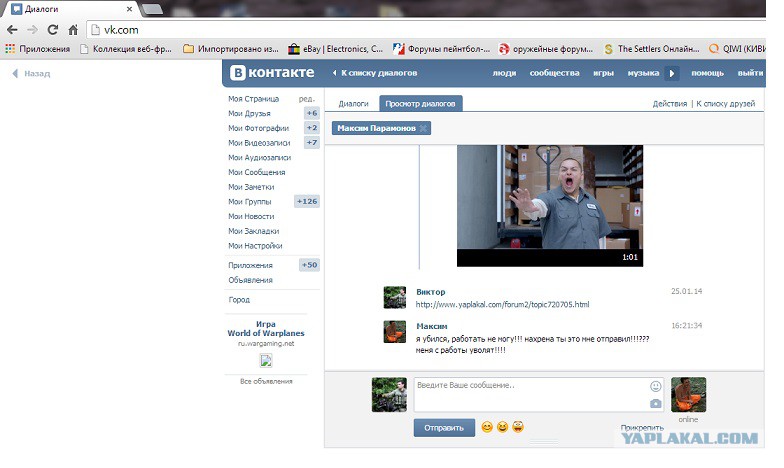Open сообщества in top menu
The width and height of the screenshot is (784, 468).
(x=554, y=73)
